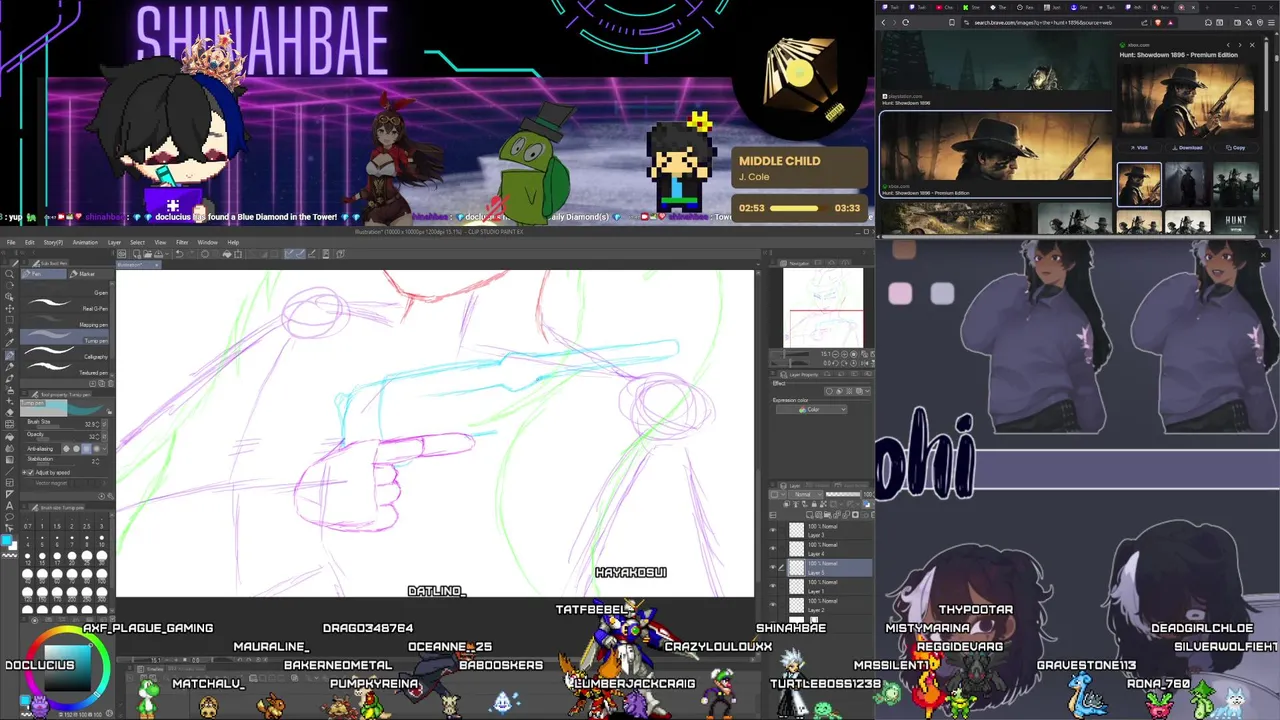Click the Brave back navigation arrow
This screenshot has height=720, width=1280.
tap(883, 22)
